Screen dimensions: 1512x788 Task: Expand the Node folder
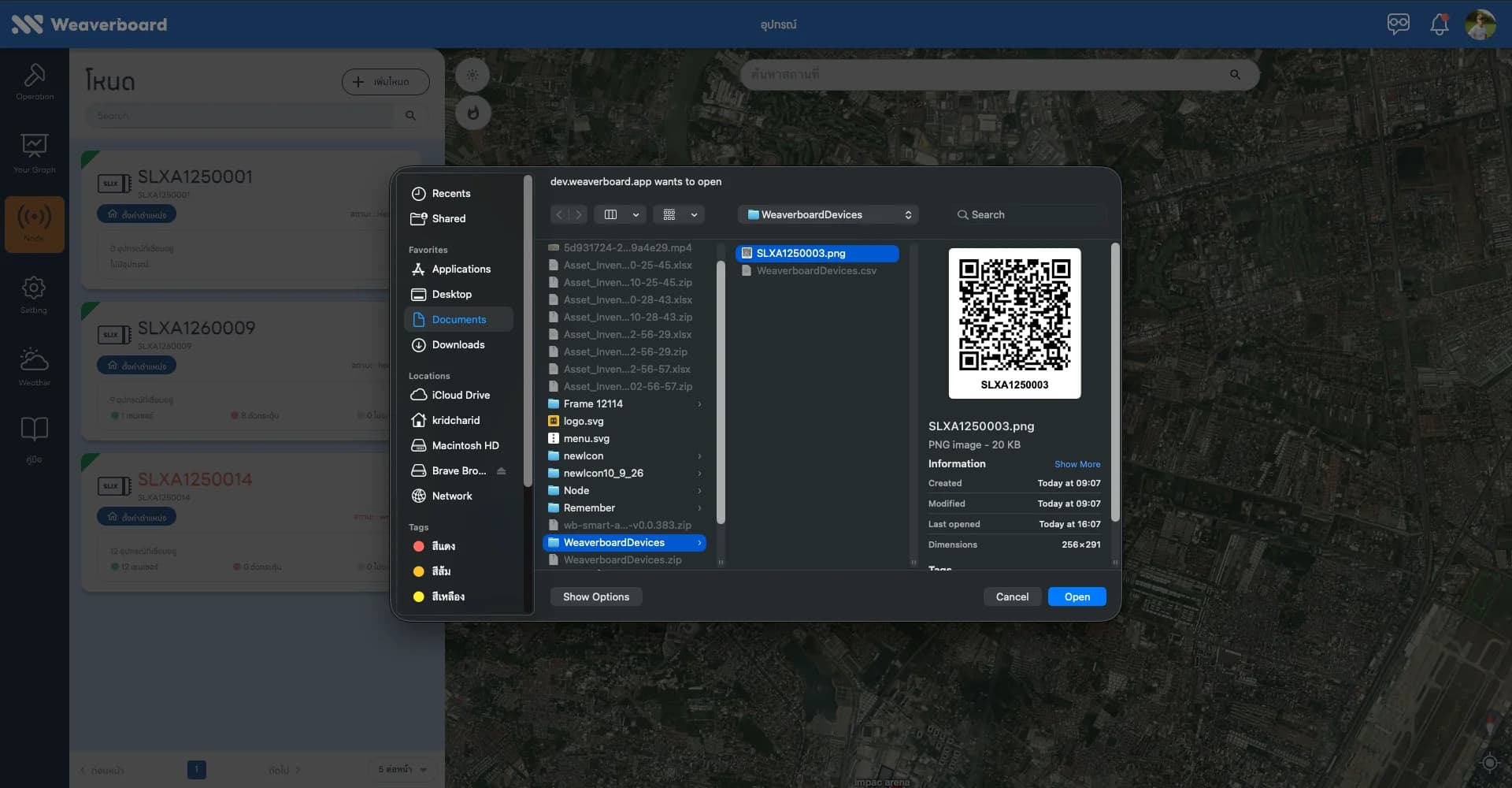click(x=699, y=491)
